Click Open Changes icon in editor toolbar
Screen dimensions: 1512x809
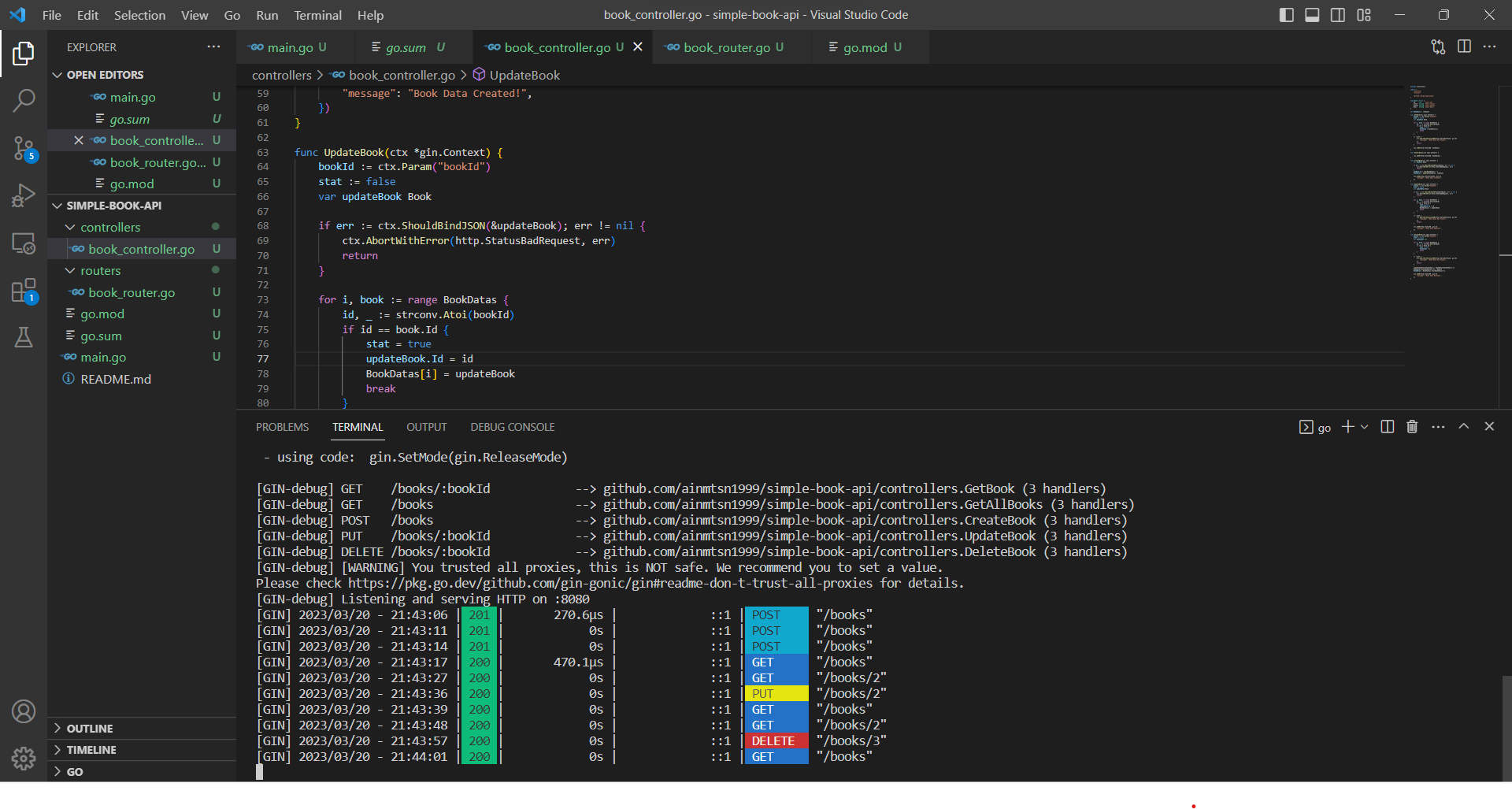1438,47
